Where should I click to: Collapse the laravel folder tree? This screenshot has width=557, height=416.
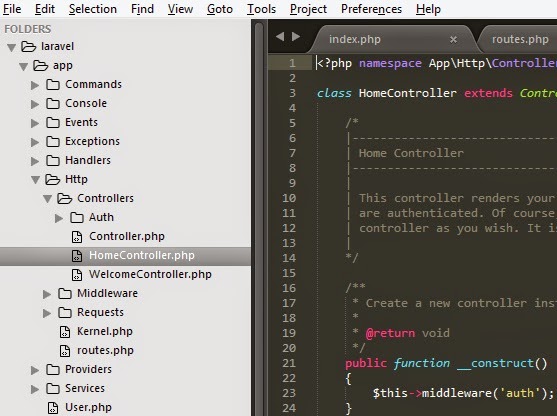tap(12, 47)
